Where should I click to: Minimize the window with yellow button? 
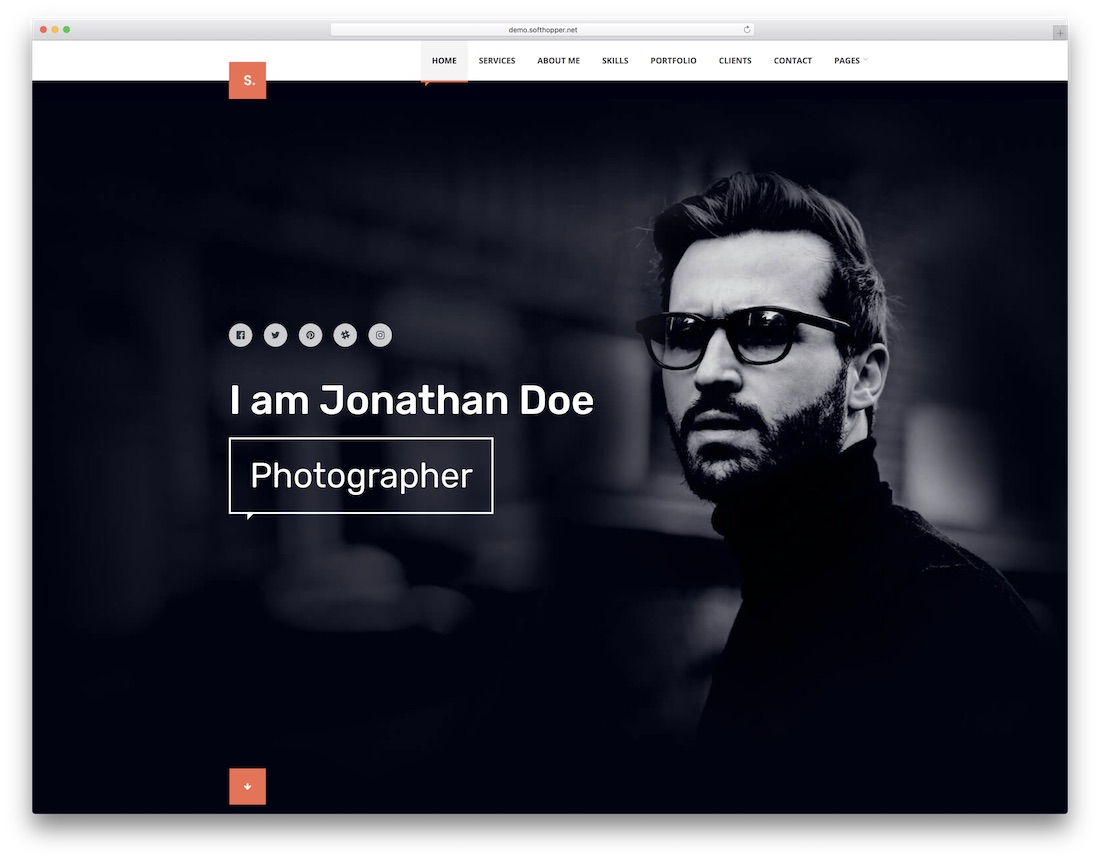tap(55, 29)
